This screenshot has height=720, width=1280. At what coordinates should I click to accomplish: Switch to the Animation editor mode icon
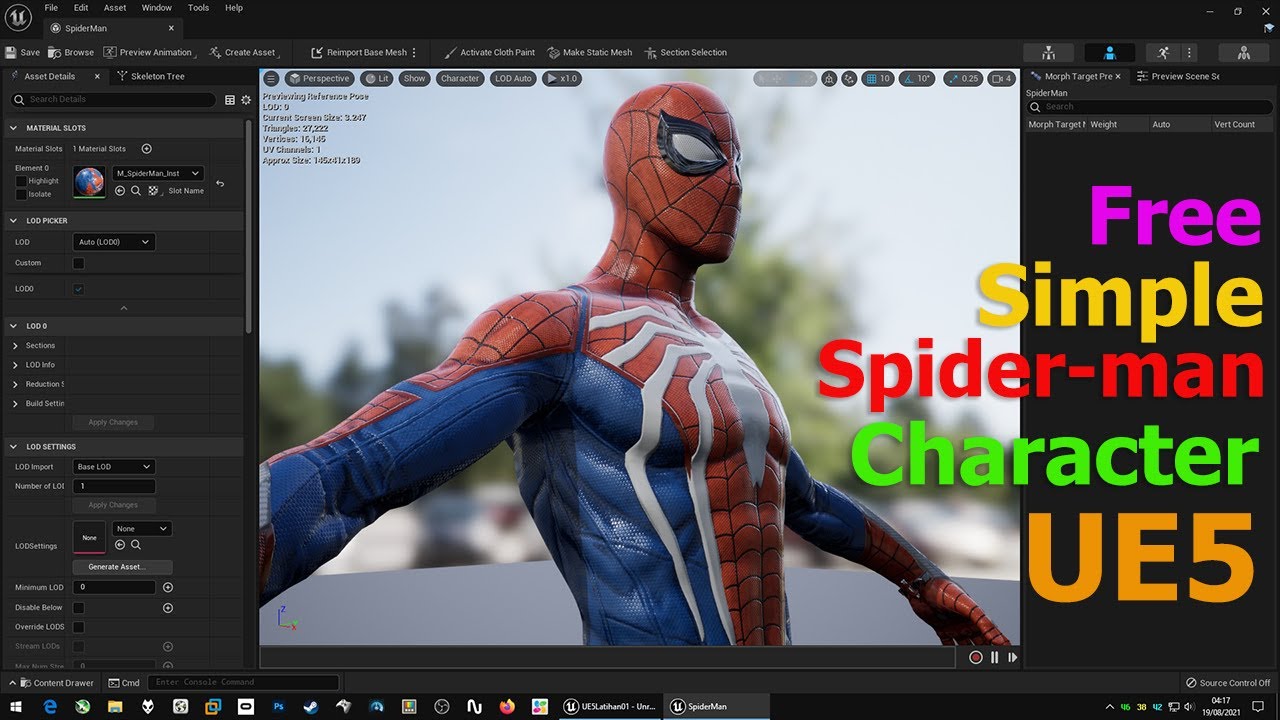[x=1162, y=53]
